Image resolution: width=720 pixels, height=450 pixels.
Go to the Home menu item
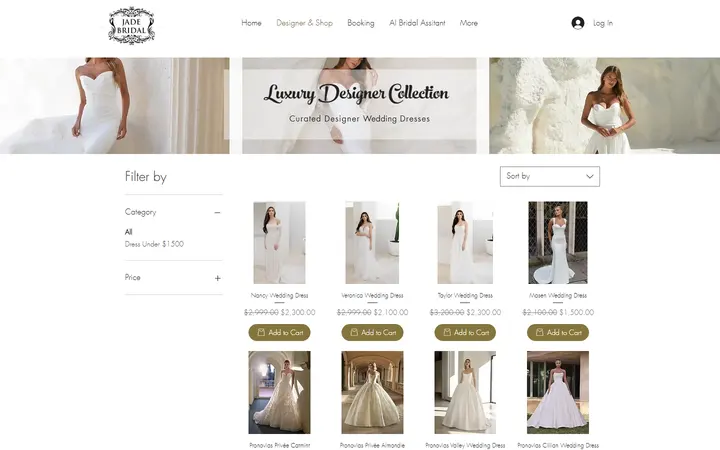click(x=251, y=23)
